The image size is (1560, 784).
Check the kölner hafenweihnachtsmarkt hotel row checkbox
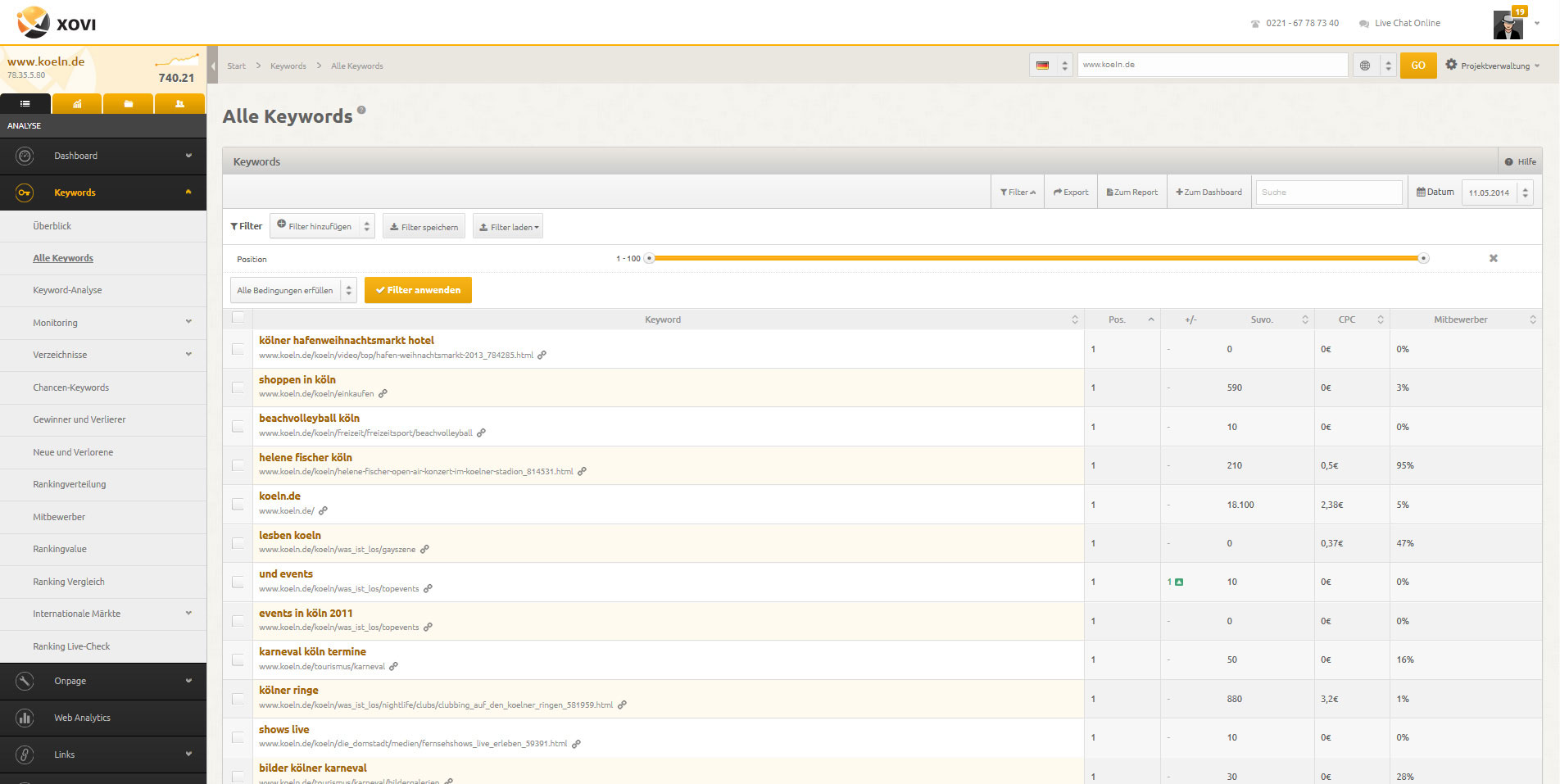238,349
